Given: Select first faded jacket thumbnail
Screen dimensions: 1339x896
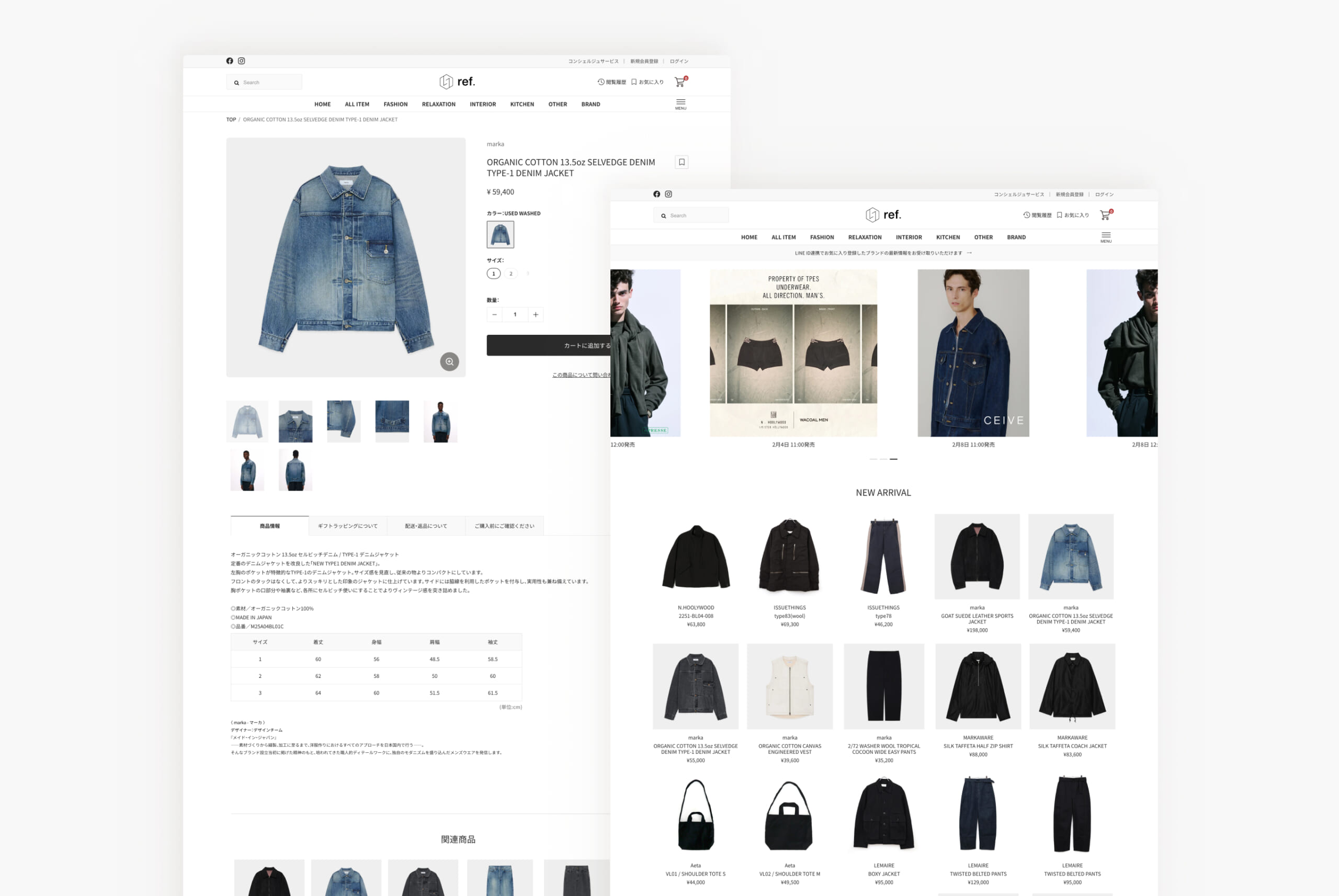Looking at the screenshot, I should (247, 422).
